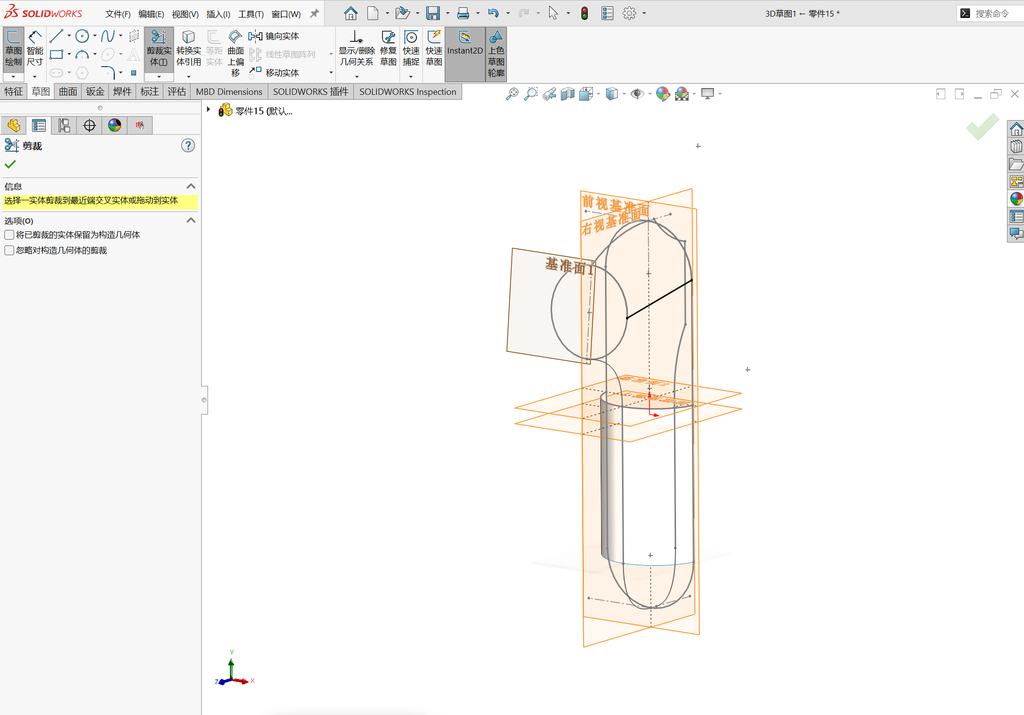Select the Spline sketch tool
1024x715 pixels.
click(108, 36)
